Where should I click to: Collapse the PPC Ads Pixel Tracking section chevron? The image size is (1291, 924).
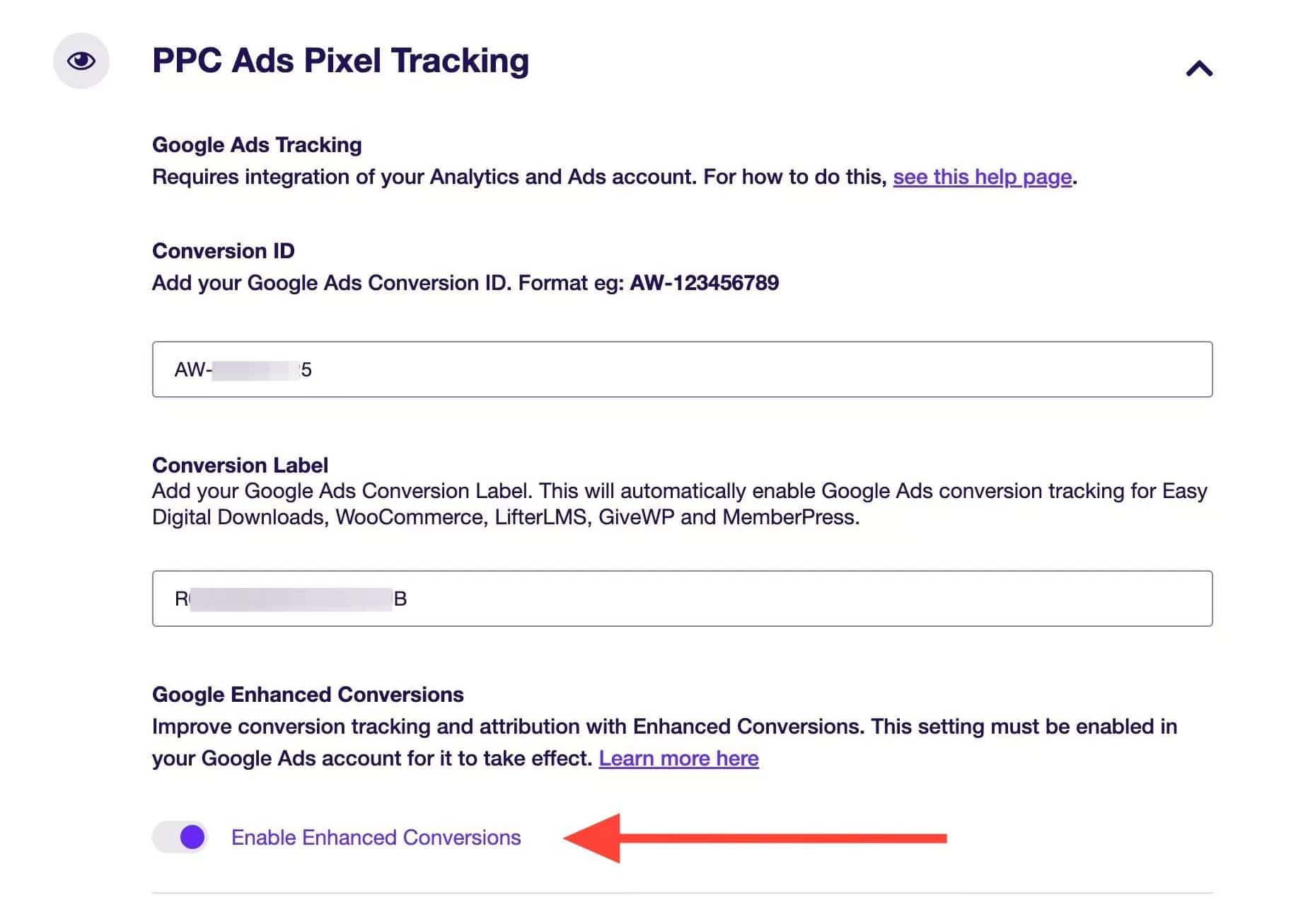click(1199, 69)
